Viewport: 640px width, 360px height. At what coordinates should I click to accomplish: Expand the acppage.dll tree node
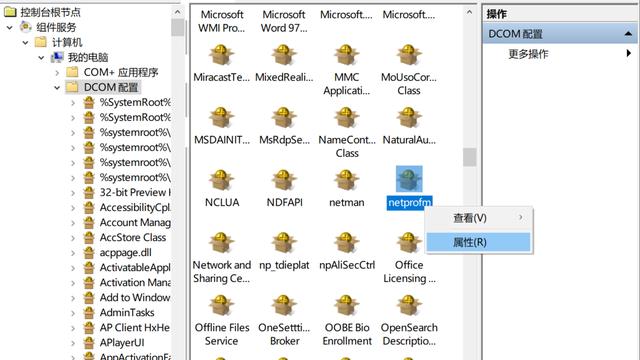73,253
